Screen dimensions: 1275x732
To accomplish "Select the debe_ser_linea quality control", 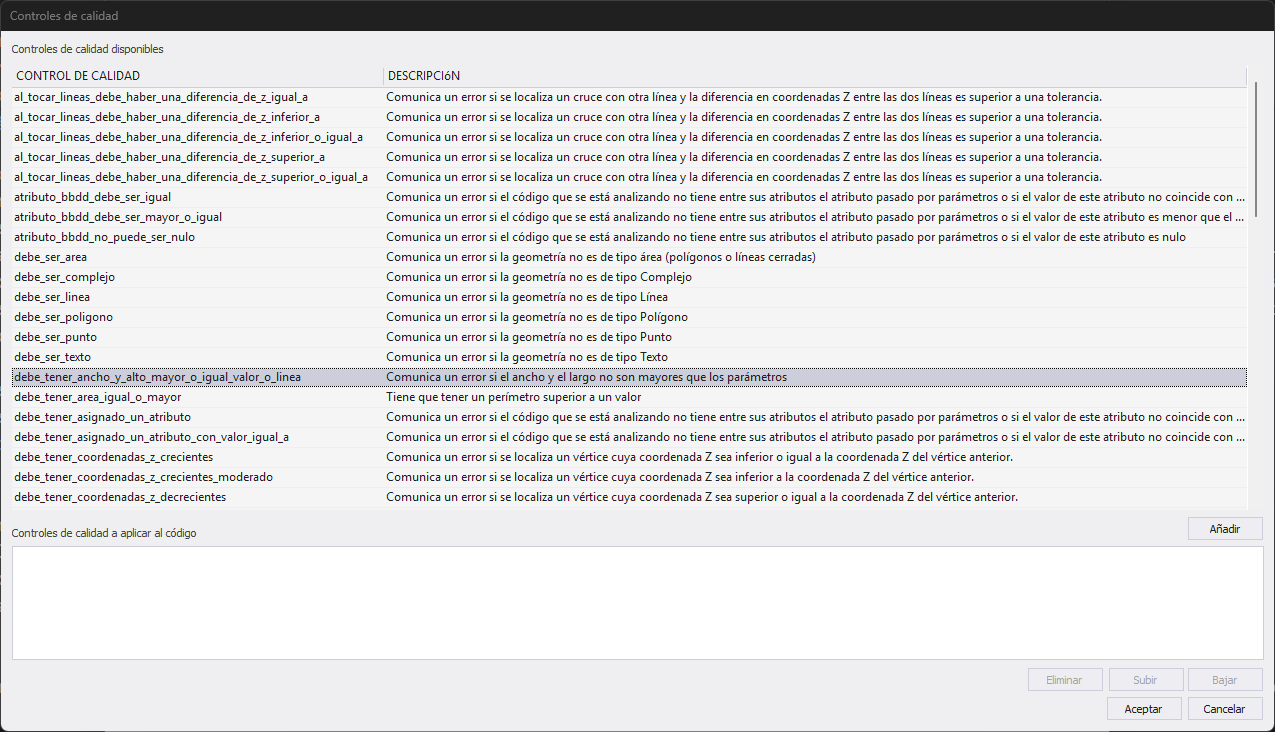I will pyautogui.click(x=629, y=297).
